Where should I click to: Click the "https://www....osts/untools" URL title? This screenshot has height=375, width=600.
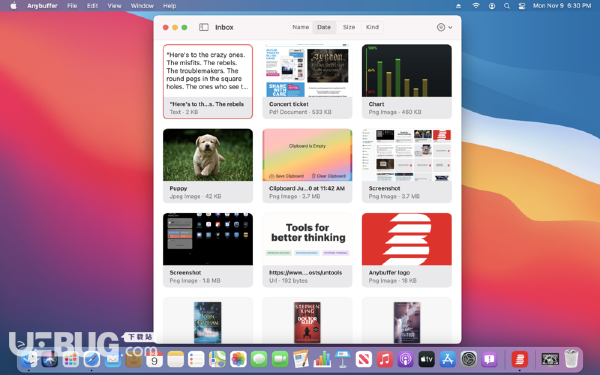(305, 272)
